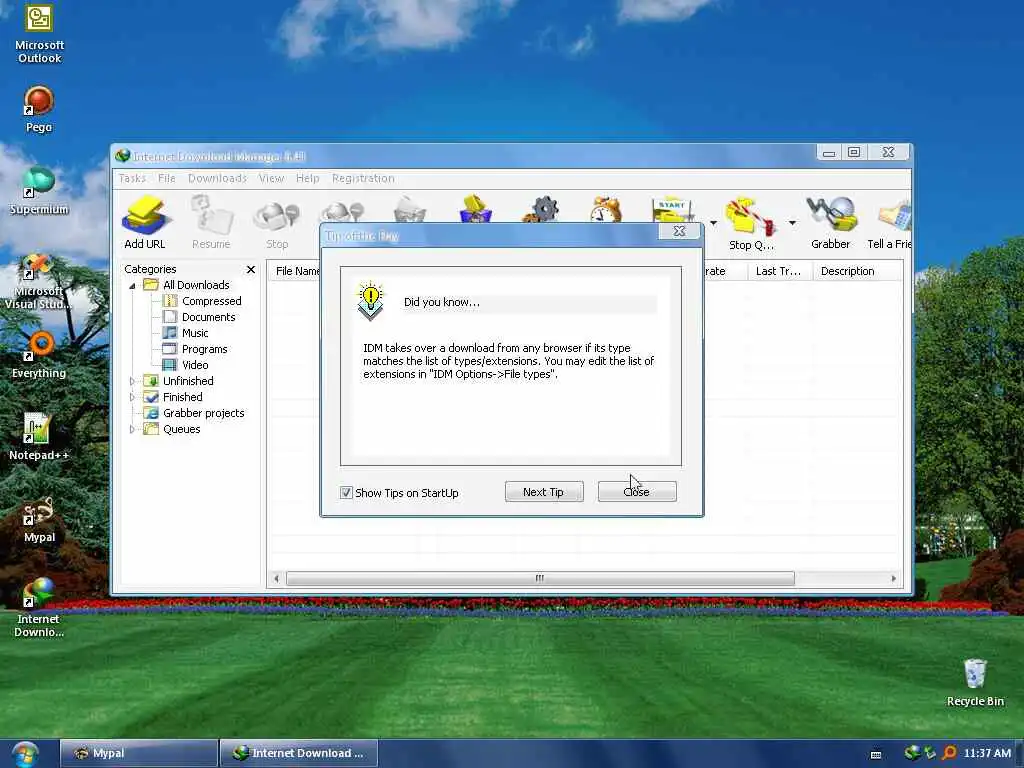Click the Windows Start orb
1024x768 pixels.
[24, 754]
